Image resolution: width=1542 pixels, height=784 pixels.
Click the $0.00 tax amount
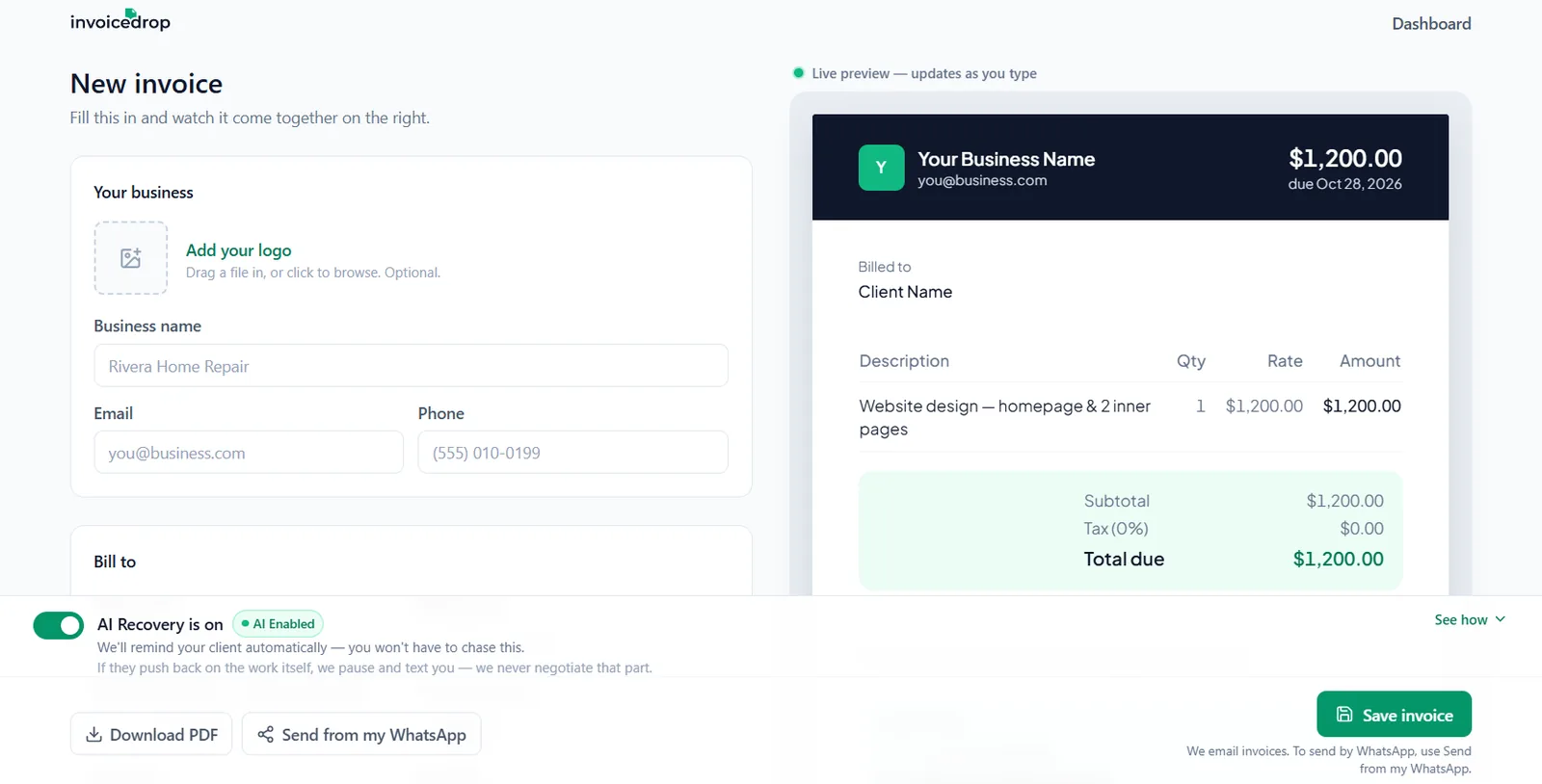(1362, 529)
